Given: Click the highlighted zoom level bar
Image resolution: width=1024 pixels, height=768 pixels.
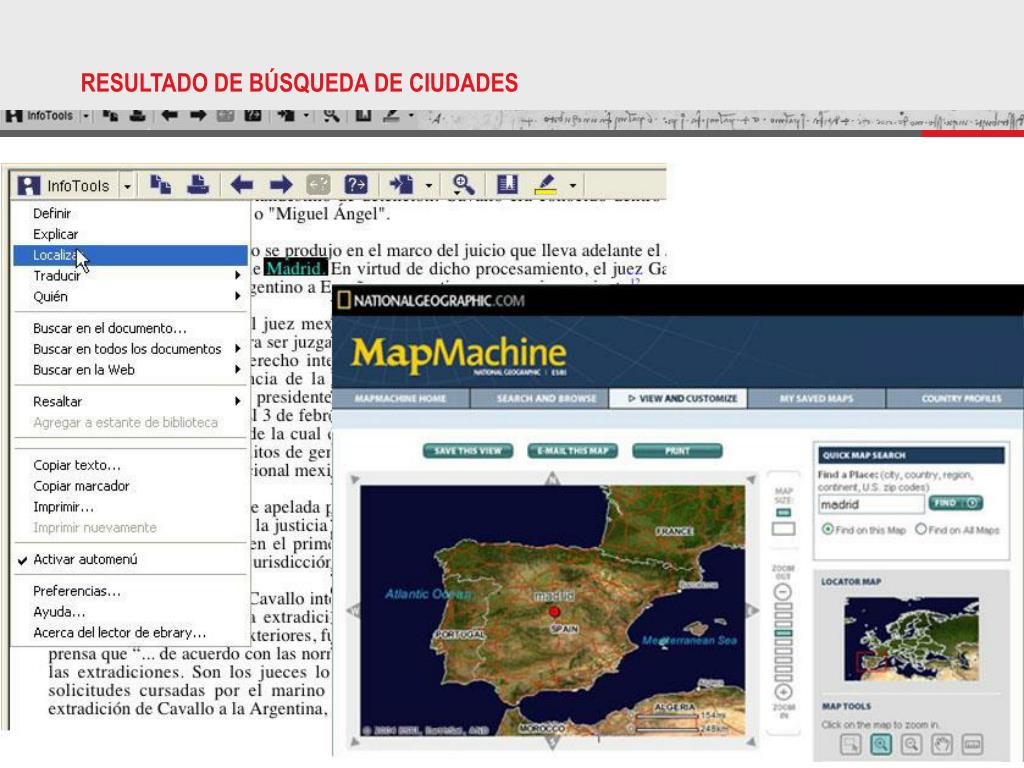Looking at the screenshot, I should pos(784,634).
